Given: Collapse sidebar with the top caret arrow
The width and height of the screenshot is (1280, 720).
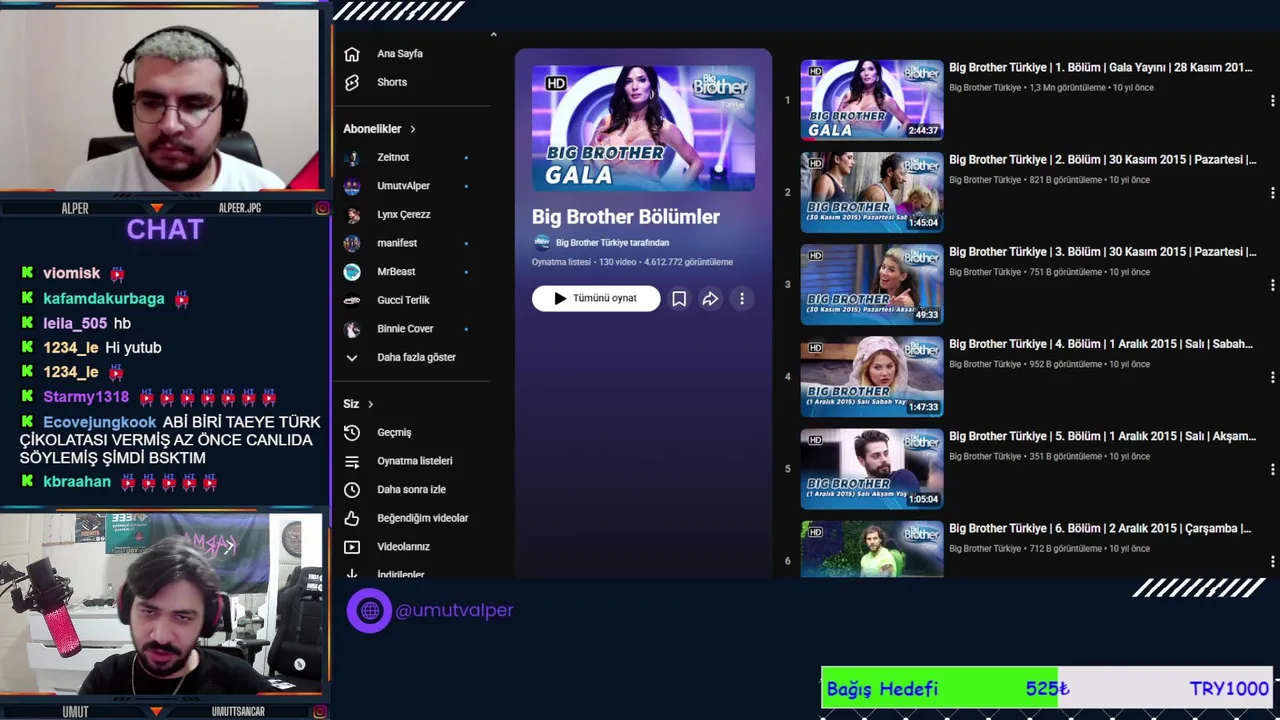Looking at the screenshot, I should pos(493,35).
